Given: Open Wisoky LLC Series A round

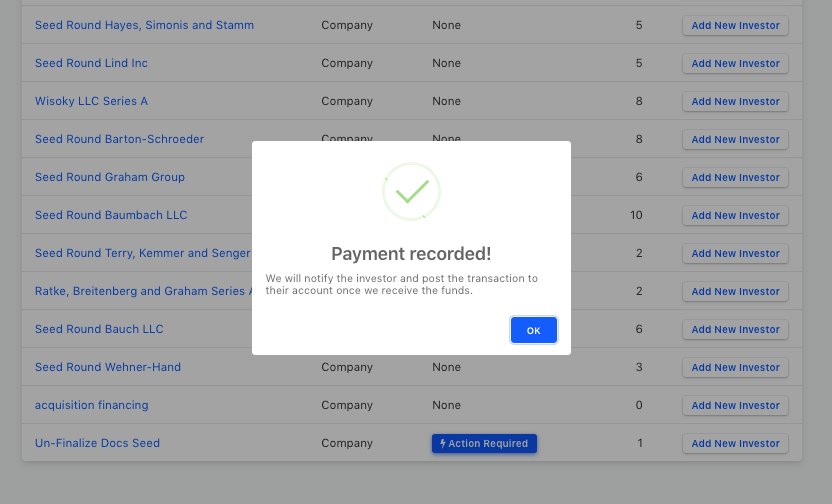Looking at the screenshot, I should pos(91,101).
